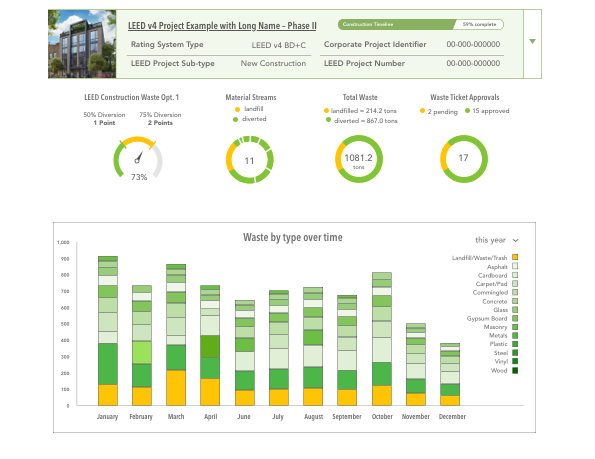This screenshot has height=459, width=595.
Task: Select the September stacked bar
Action: 347,350
